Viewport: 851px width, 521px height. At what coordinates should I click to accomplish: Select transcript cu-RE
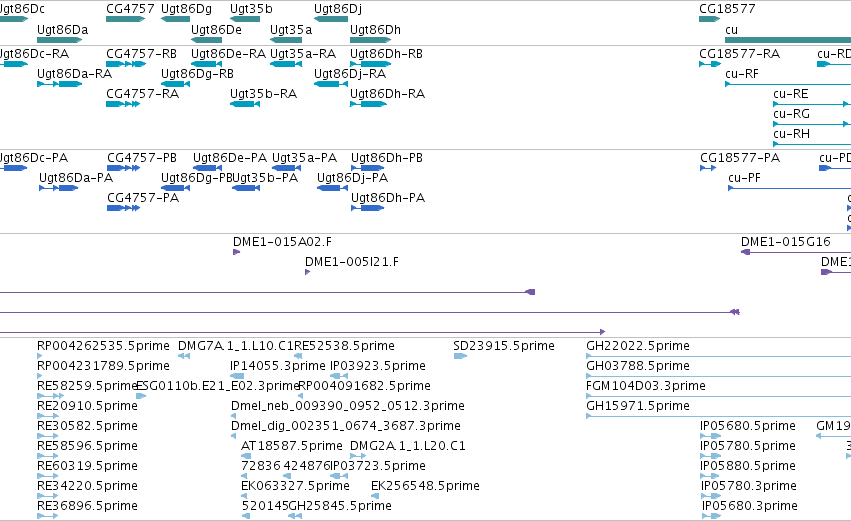[x=790, y=94]
